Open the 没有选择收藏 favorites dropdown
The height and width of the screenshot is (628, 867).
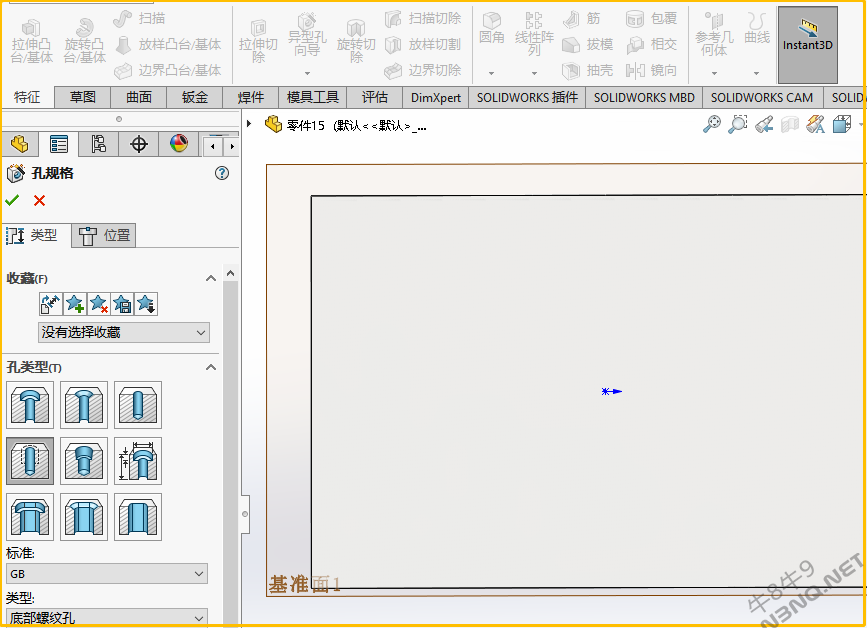coord(124,332)
